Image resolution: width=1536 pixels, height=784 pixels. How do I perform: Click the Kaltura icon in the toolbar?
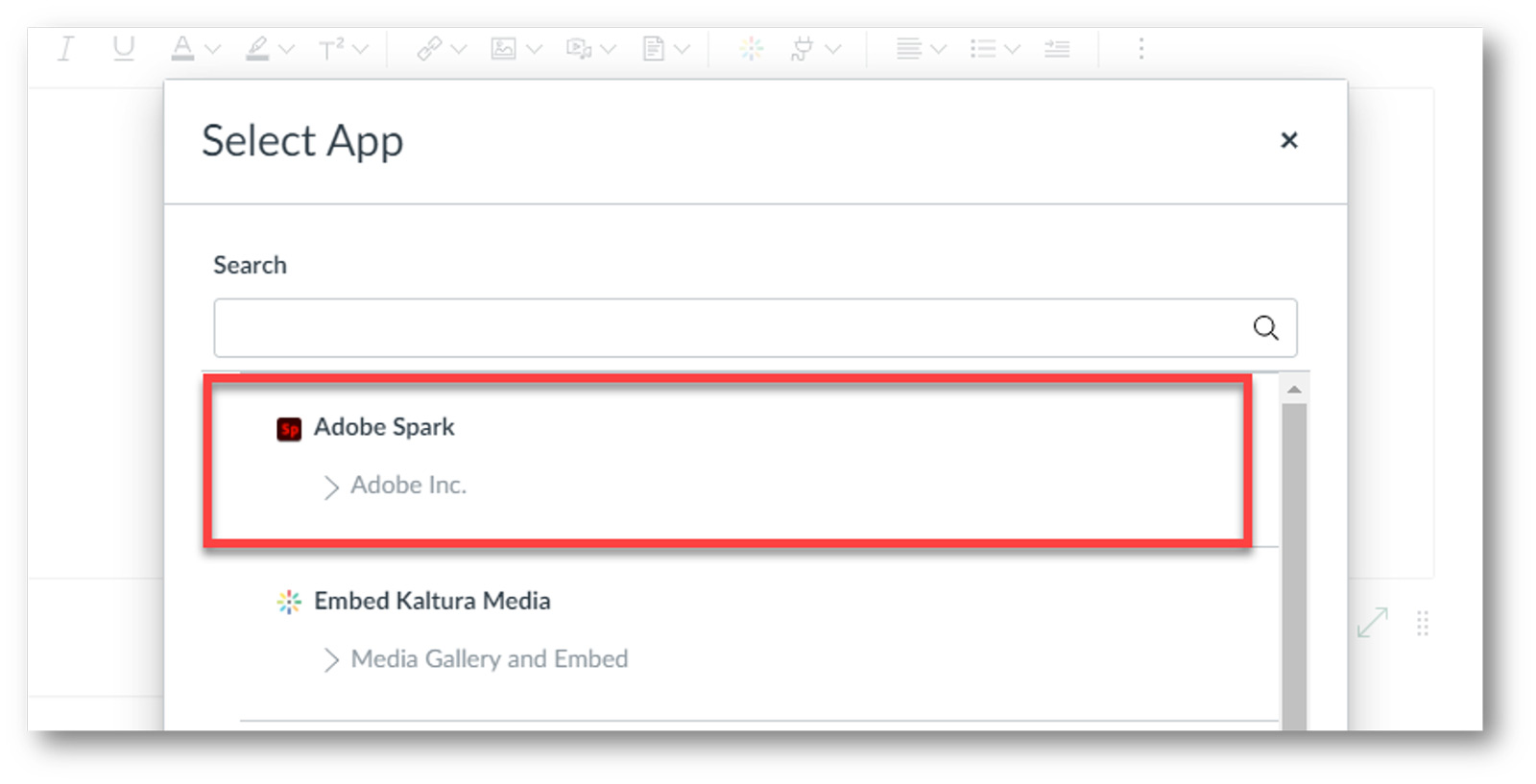(751, 48)
